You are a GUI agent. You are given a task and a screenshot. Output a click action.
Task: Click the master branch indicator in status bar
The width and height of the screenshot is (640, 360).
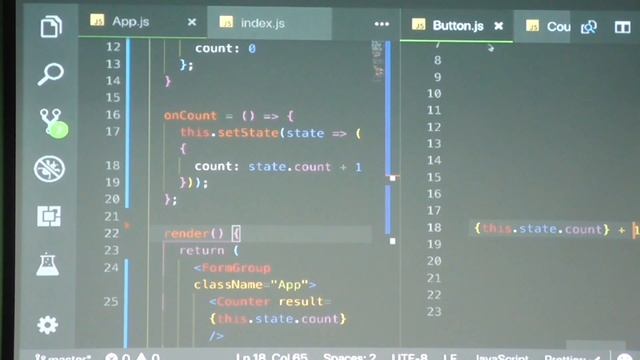click(x=63, y=357)
